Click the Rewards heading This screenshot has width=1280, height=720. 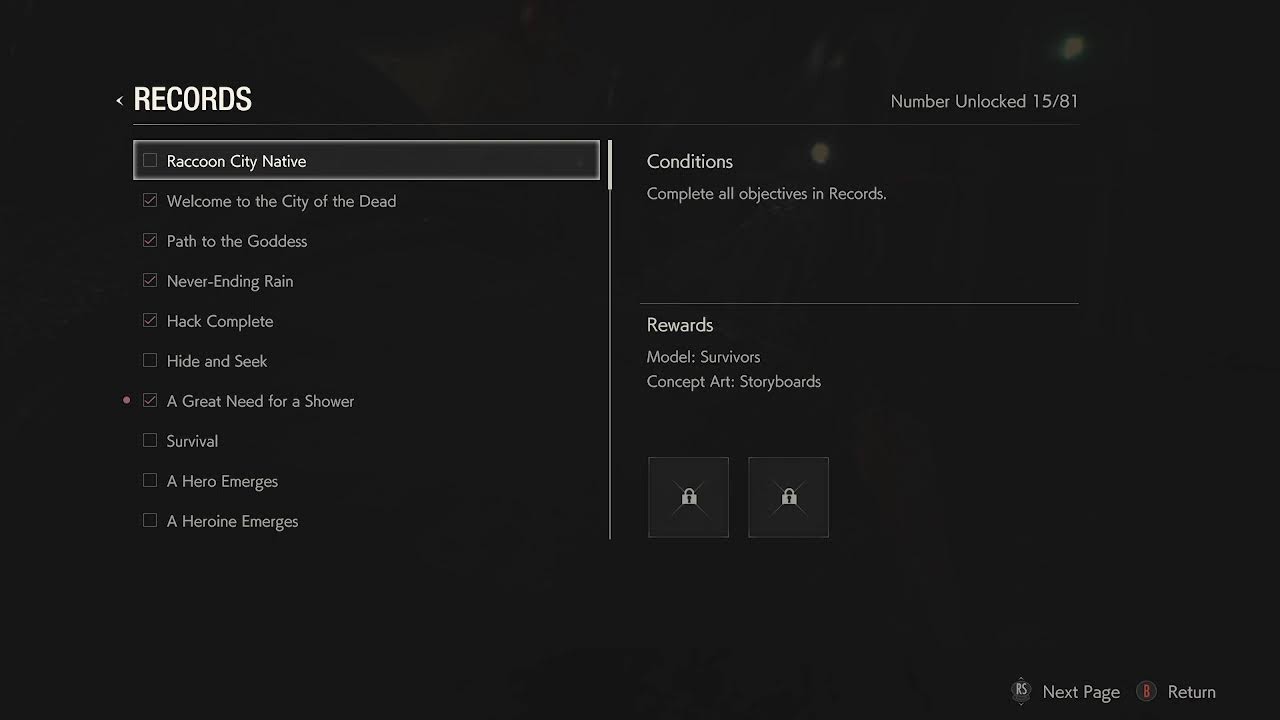point(680,325)
